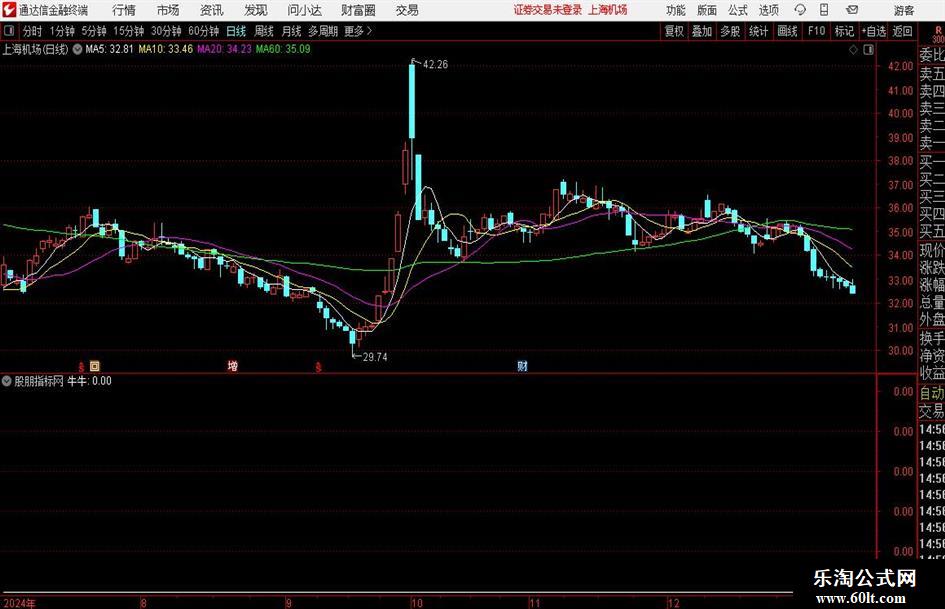The width and height of the screenshot is (945, 609).
Task: Open the 交易 menu
Action: [407, 10]
